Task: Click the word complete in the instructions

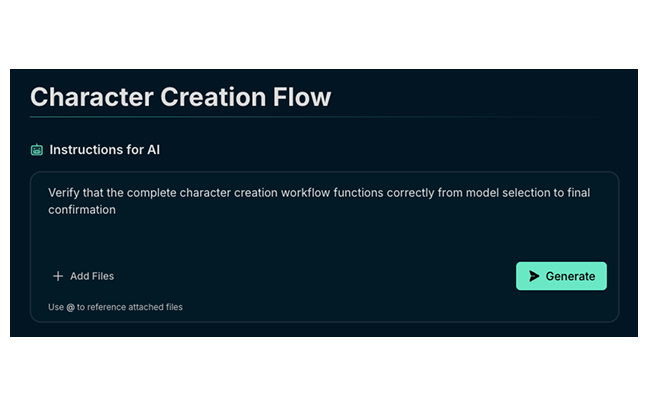Action: [x=145, y=192]
